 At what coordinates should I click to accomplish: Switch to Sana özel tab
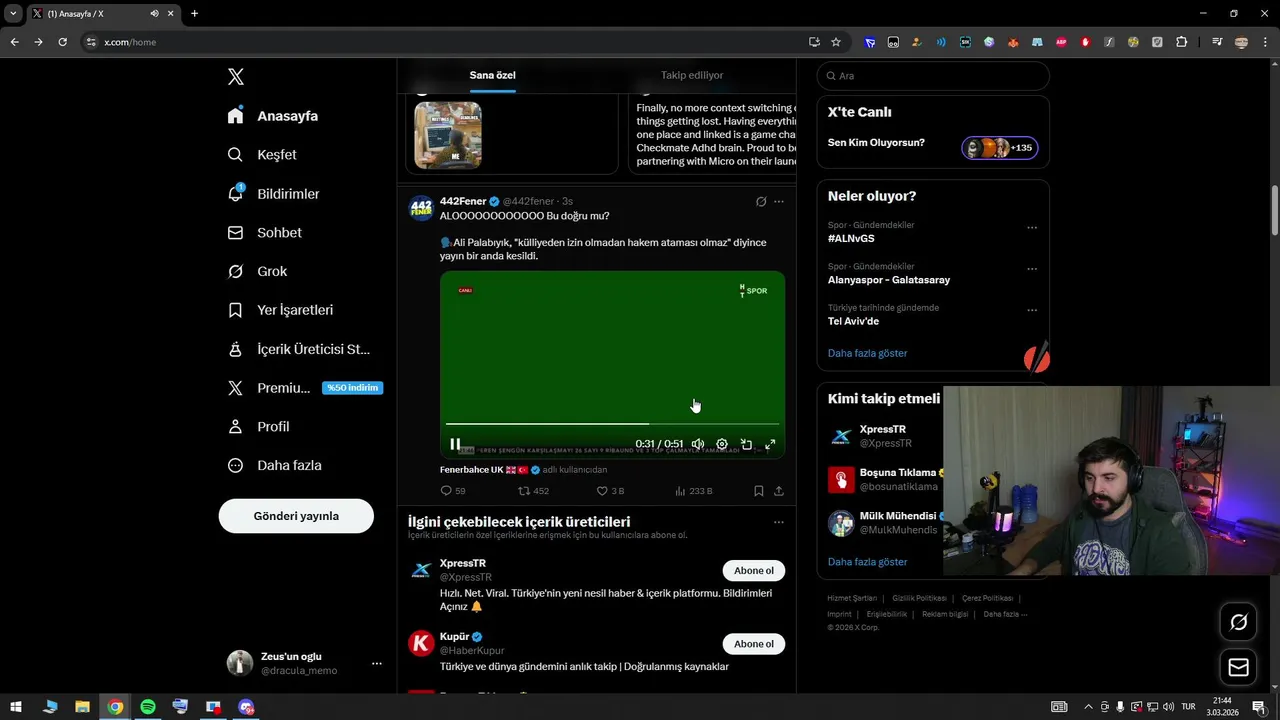click(x=492, y=75)
